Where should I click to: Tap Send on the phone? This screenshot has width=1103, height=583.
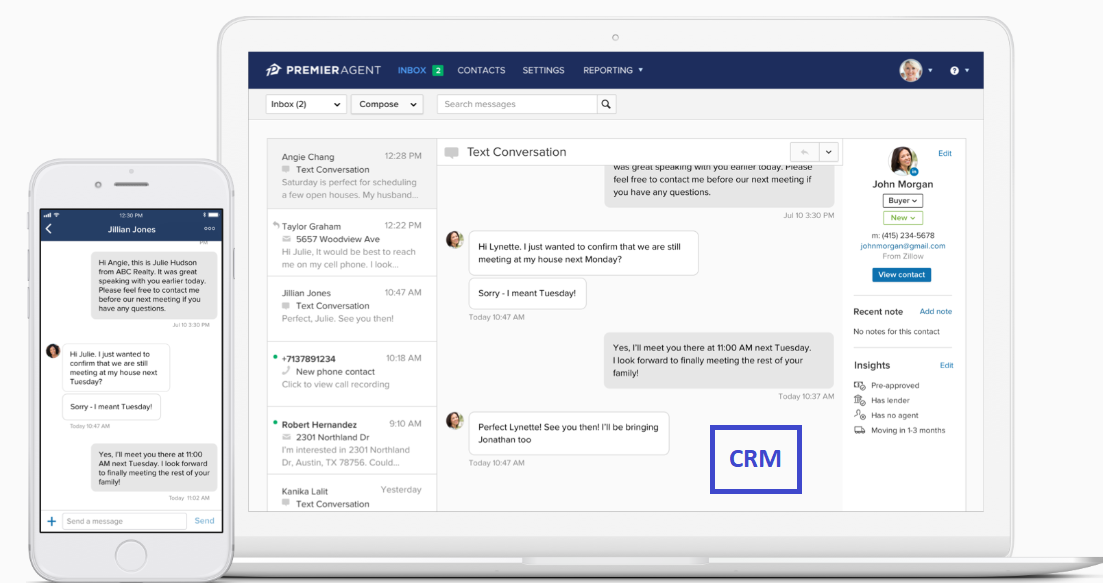click(x=204, y=521)
